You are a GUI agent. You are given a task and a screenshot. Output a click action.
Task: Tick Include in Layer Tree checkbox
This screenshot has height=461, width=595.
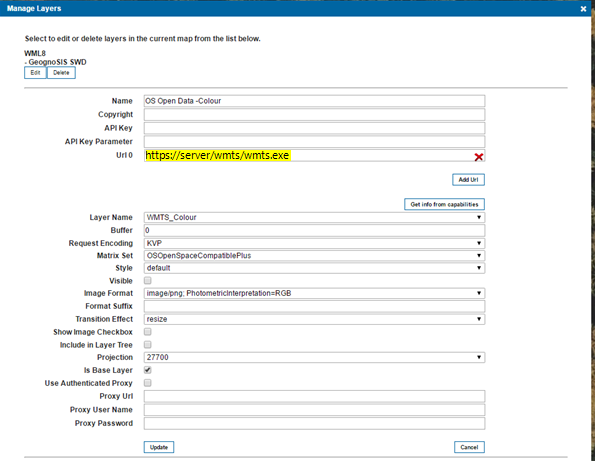(148, 345)
